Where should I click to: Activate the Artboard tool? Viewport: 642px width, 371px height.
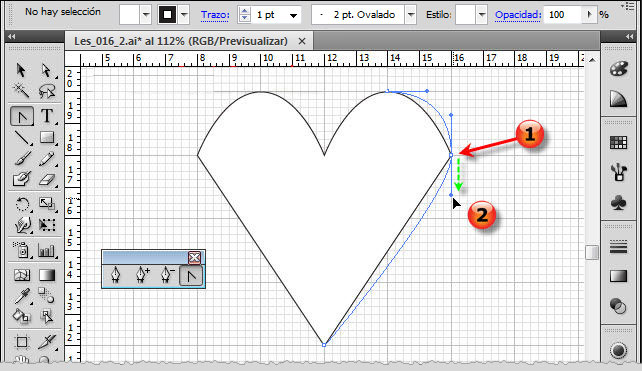coord(21,342)
